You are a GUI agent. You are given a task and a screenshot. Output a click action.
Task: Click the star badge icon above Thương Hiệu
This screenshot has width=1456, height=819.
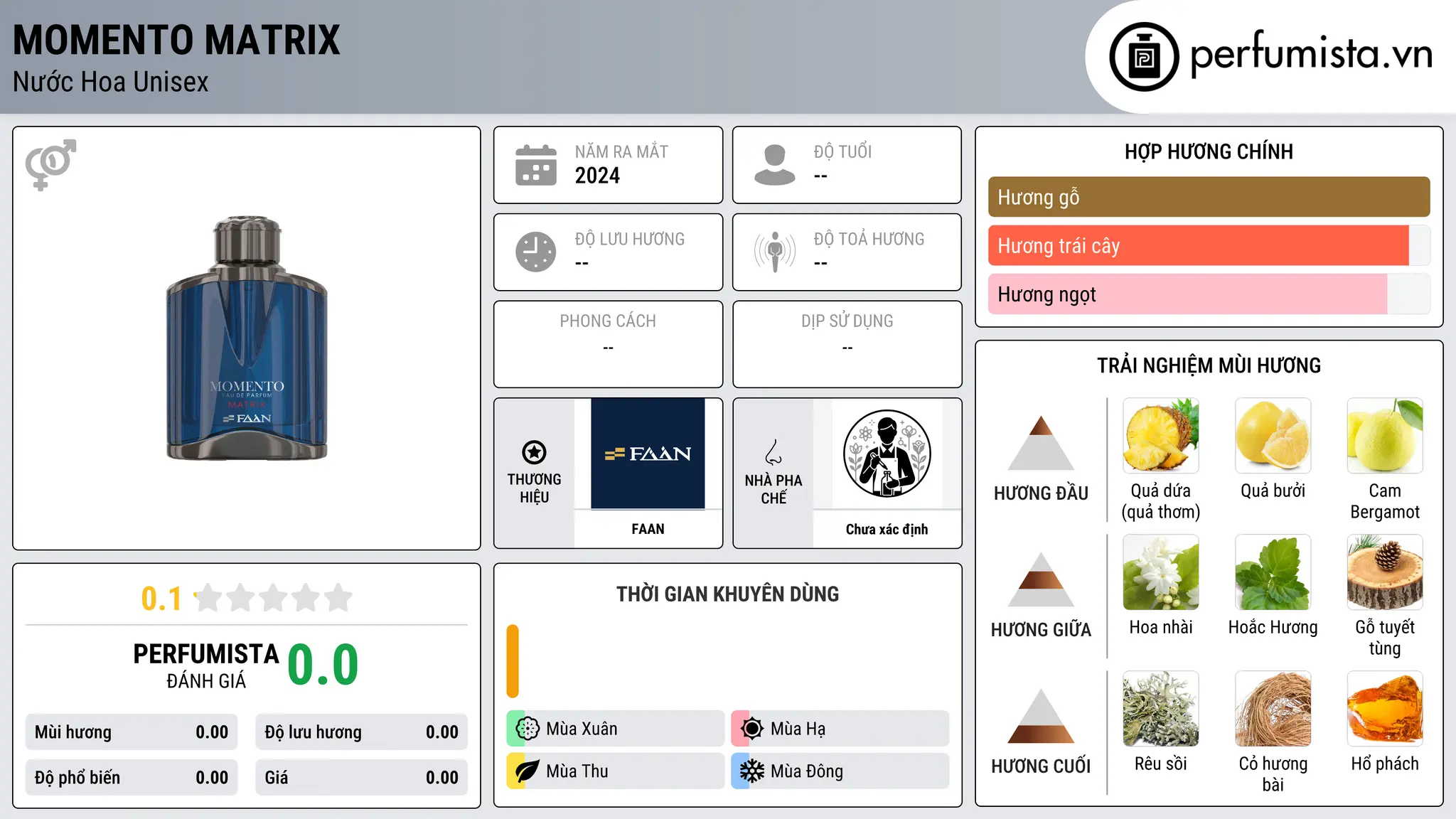coord(534,452)
